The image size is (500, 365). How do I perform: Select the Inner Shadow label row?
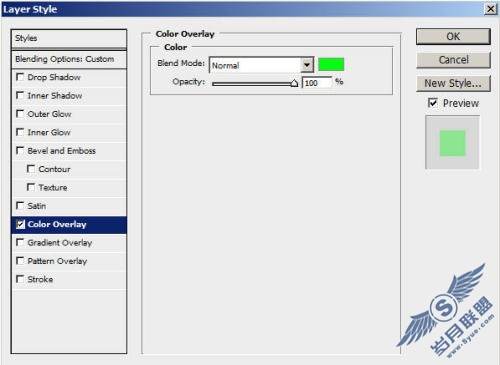(x=69, y=96)
